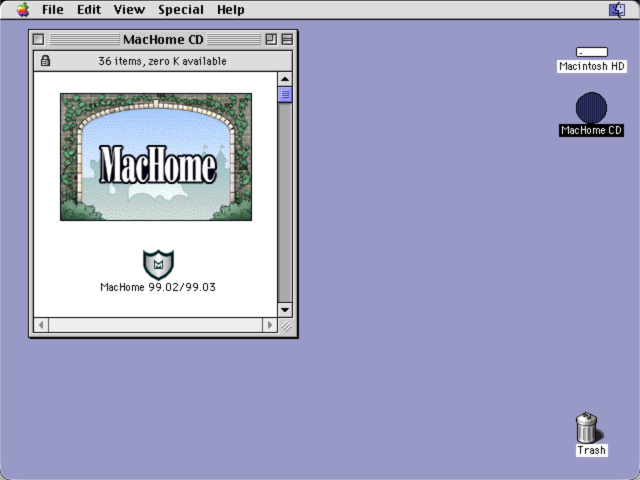The height and width of the screenshot is (480, 640).
Task: Click the 'MacHome 99.02/99.03' file label
Action: 158,287
